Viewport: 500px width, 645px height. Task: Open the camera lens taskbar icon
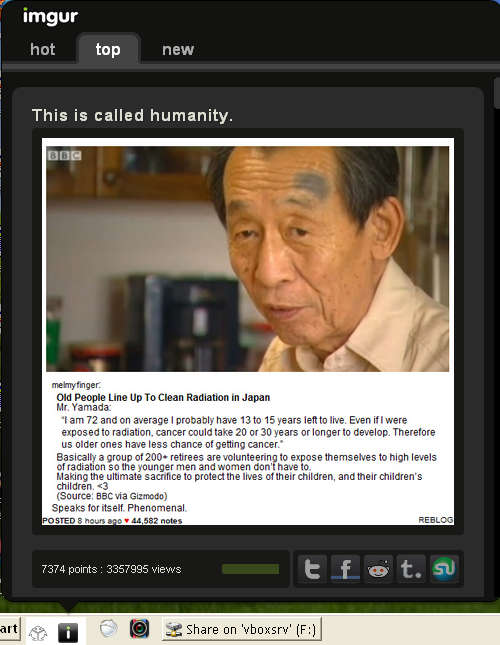click(x=139, y=629)
